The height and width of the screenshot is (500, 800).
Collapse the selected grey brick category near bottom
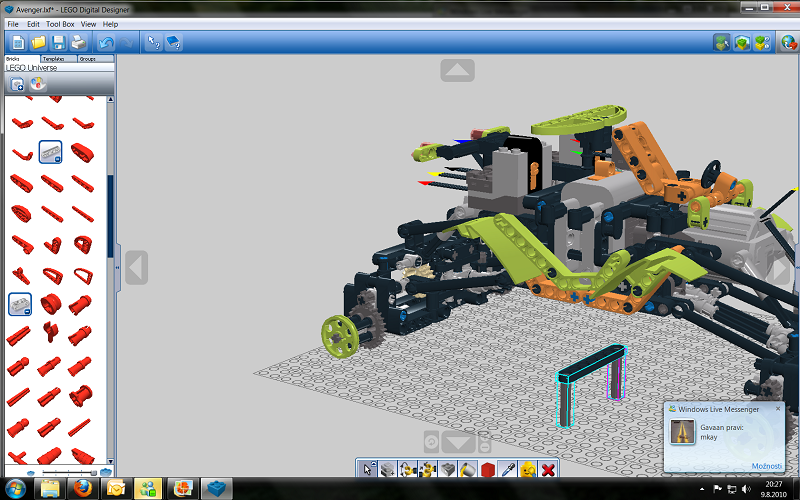point(20,304)
